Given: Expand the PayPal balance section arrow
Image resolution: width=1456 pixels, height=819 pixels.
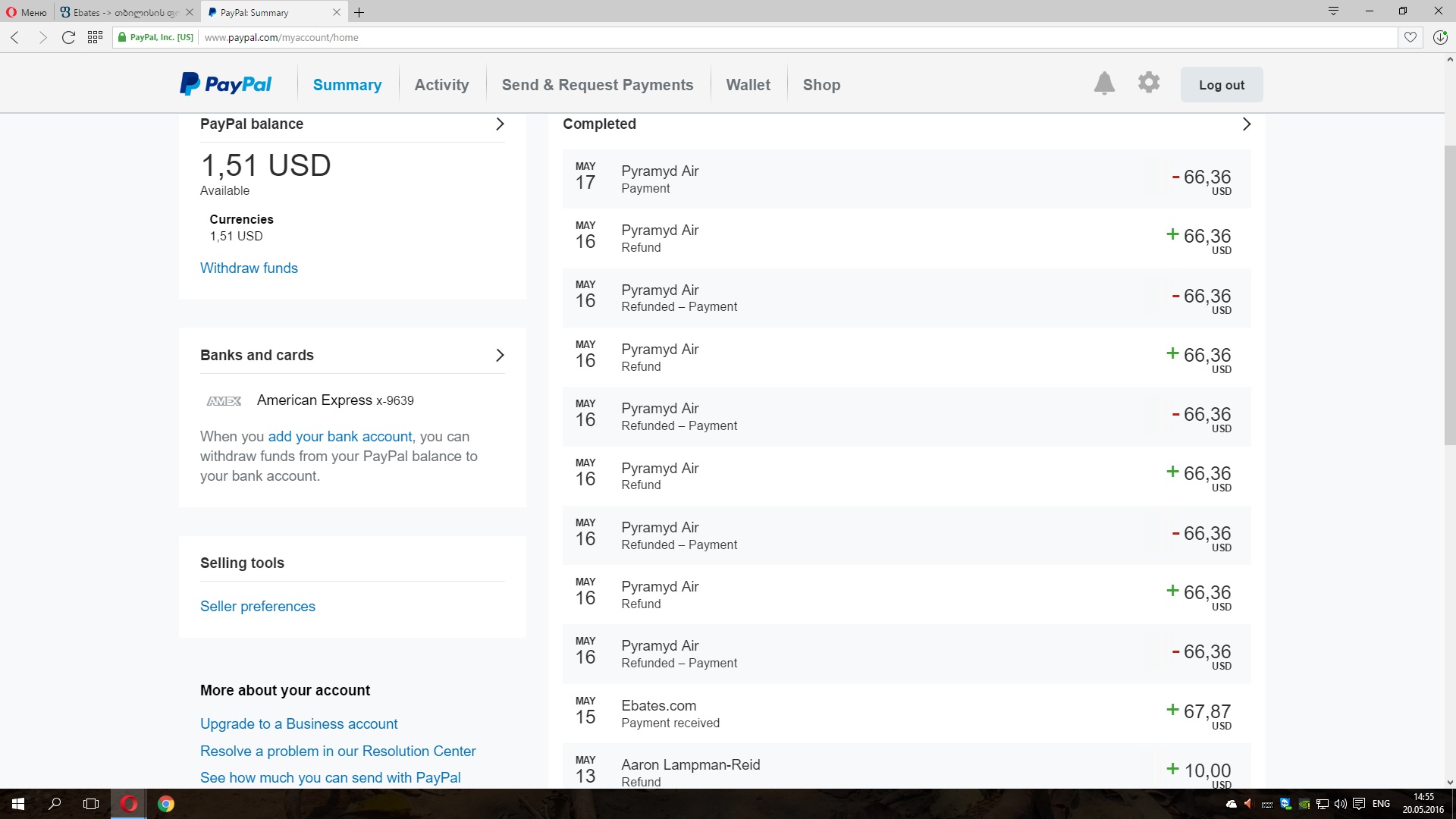Looking at the screenshot, I should coord(500,124).
